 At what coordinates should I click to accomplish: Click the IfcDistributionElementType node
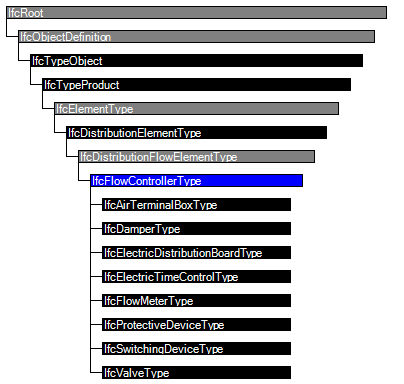(196, 133)
